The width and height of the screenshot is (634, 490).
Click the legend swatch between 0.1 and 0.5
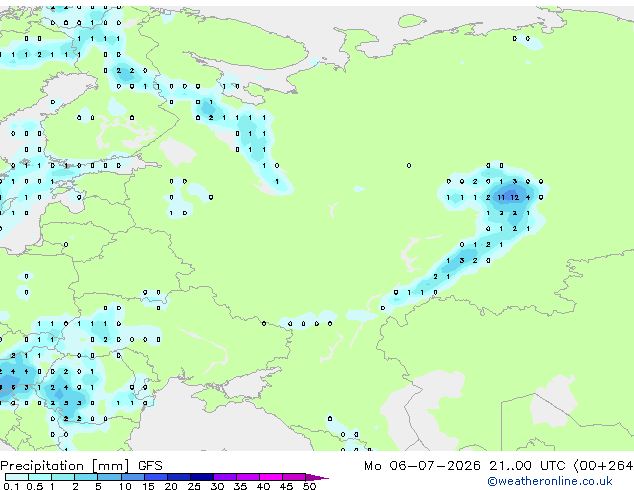pos(17,477)
